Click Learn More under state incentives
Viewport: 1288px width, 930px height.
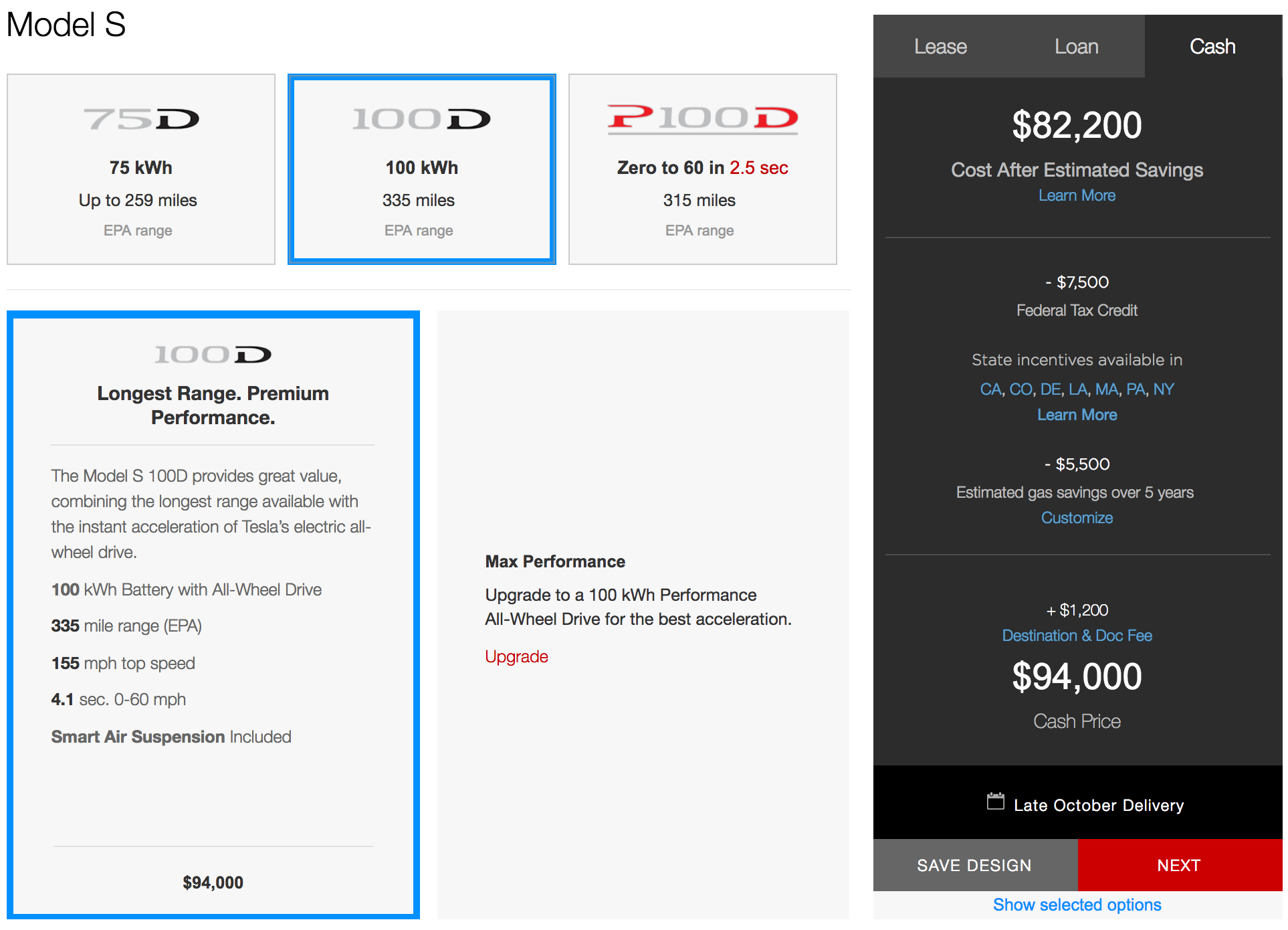tap(1077, 415)
